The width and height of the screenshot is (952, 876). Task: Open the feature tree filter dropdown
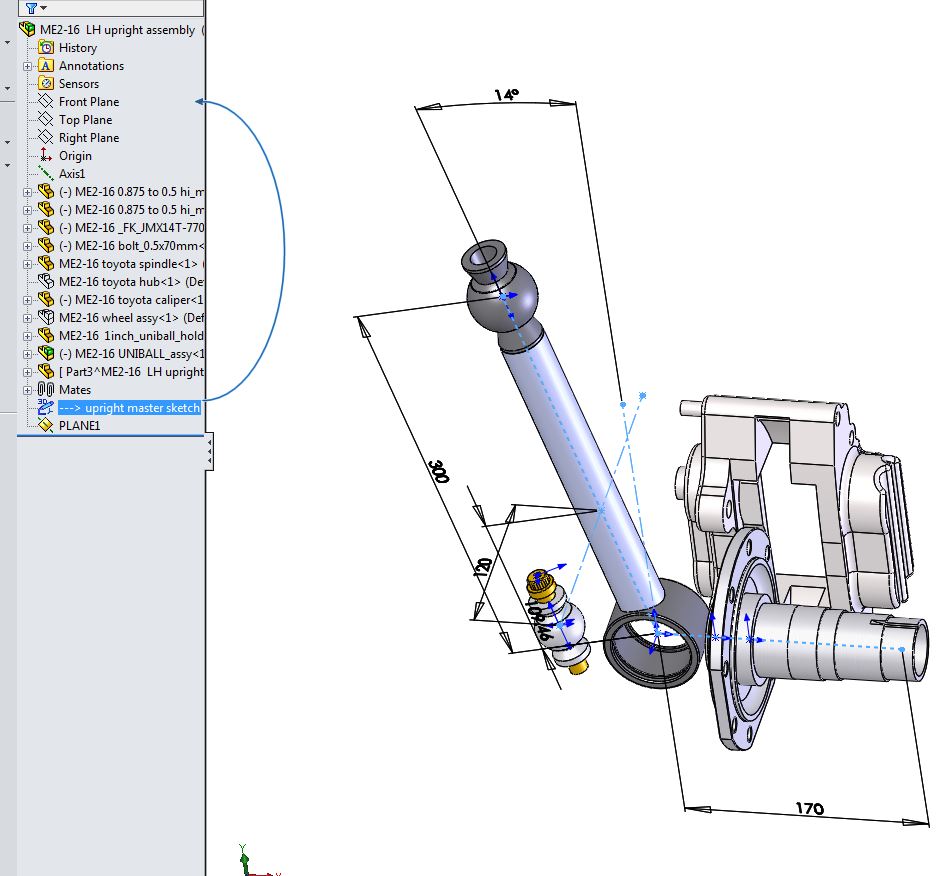point(38,8)
